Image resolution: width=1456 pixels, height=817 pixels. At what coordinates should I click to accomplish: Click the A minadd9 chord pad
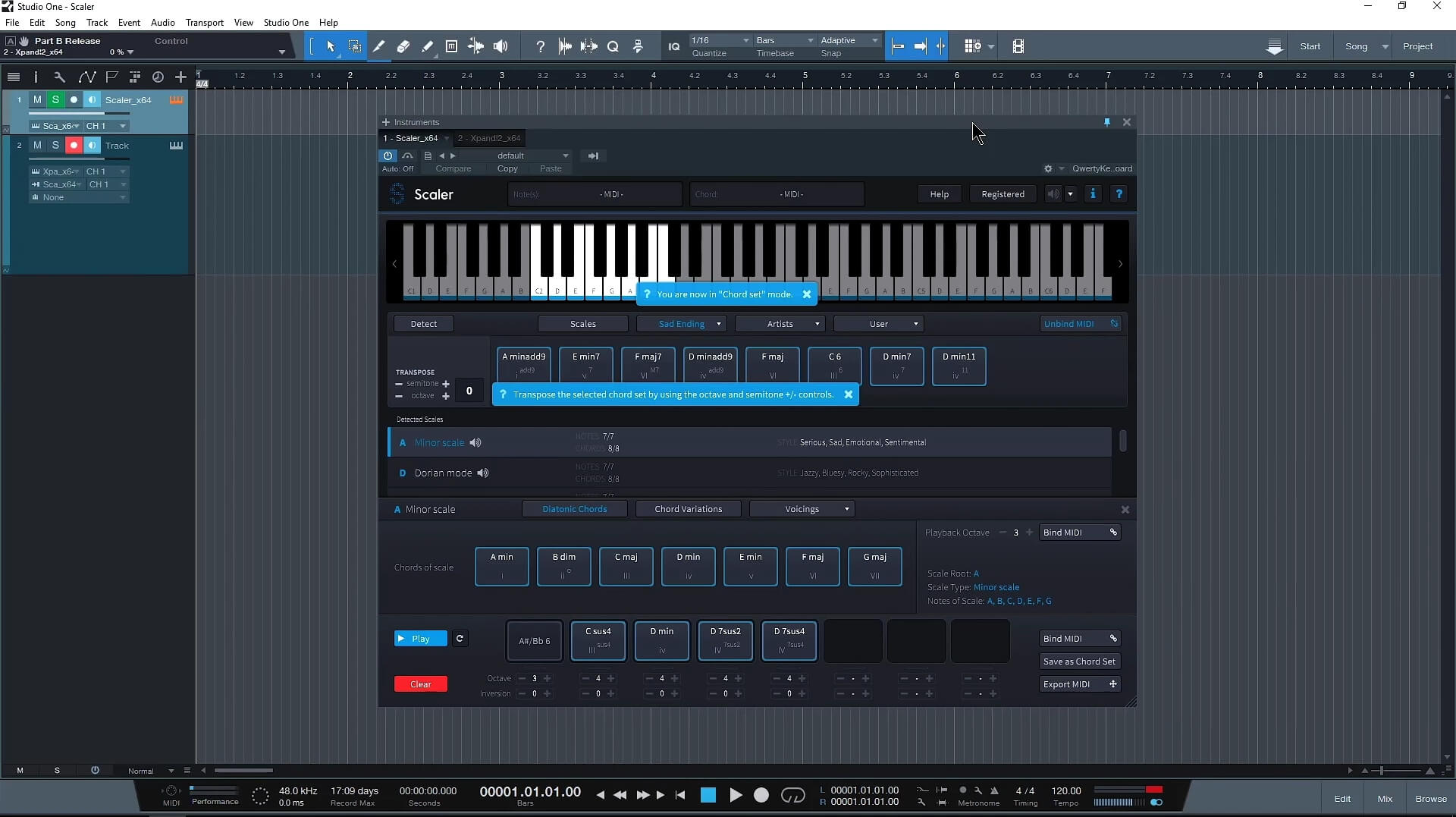click(523, 366)
